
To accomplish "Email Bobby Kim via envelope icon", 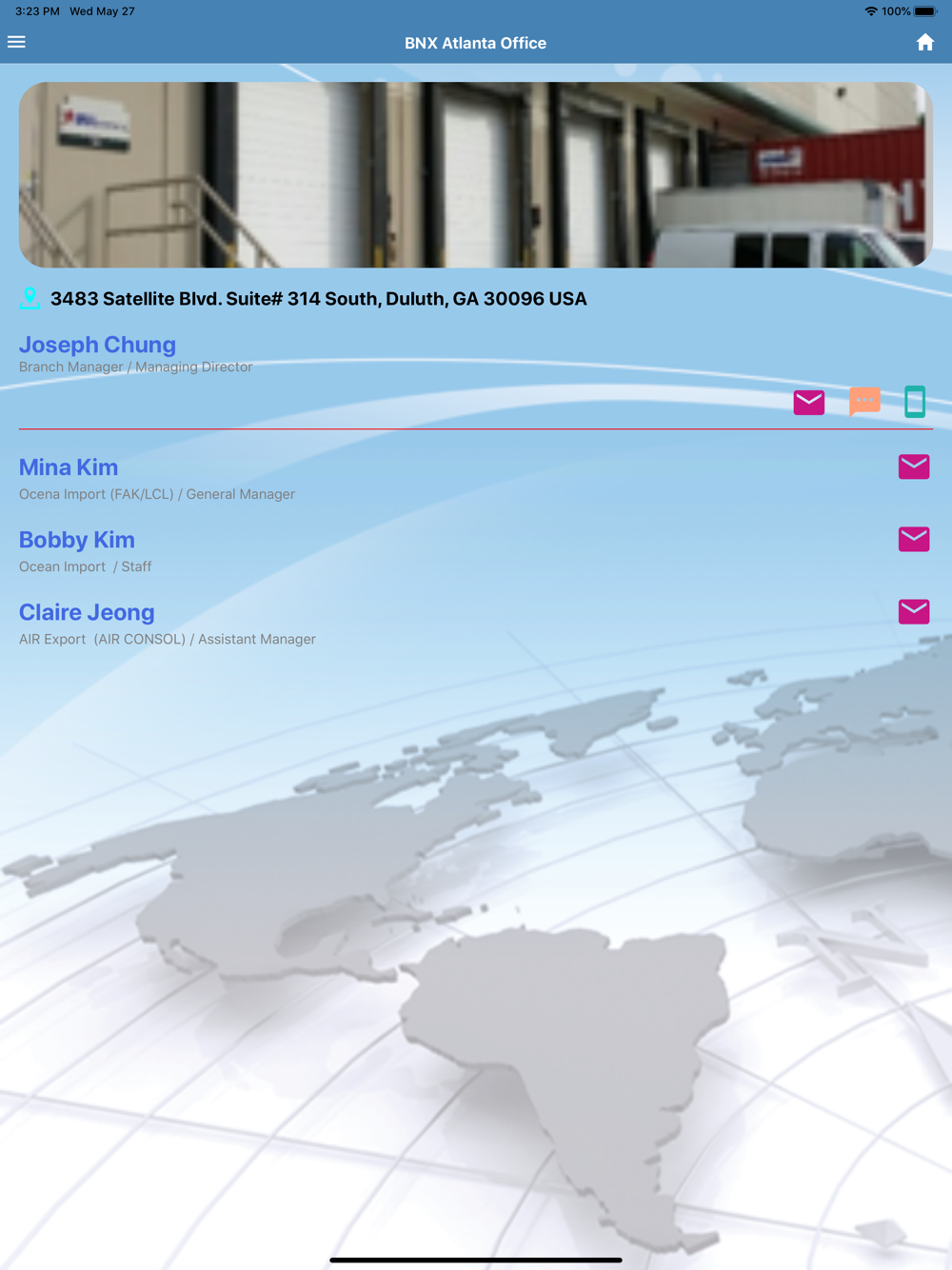I will tap(914, 539).
